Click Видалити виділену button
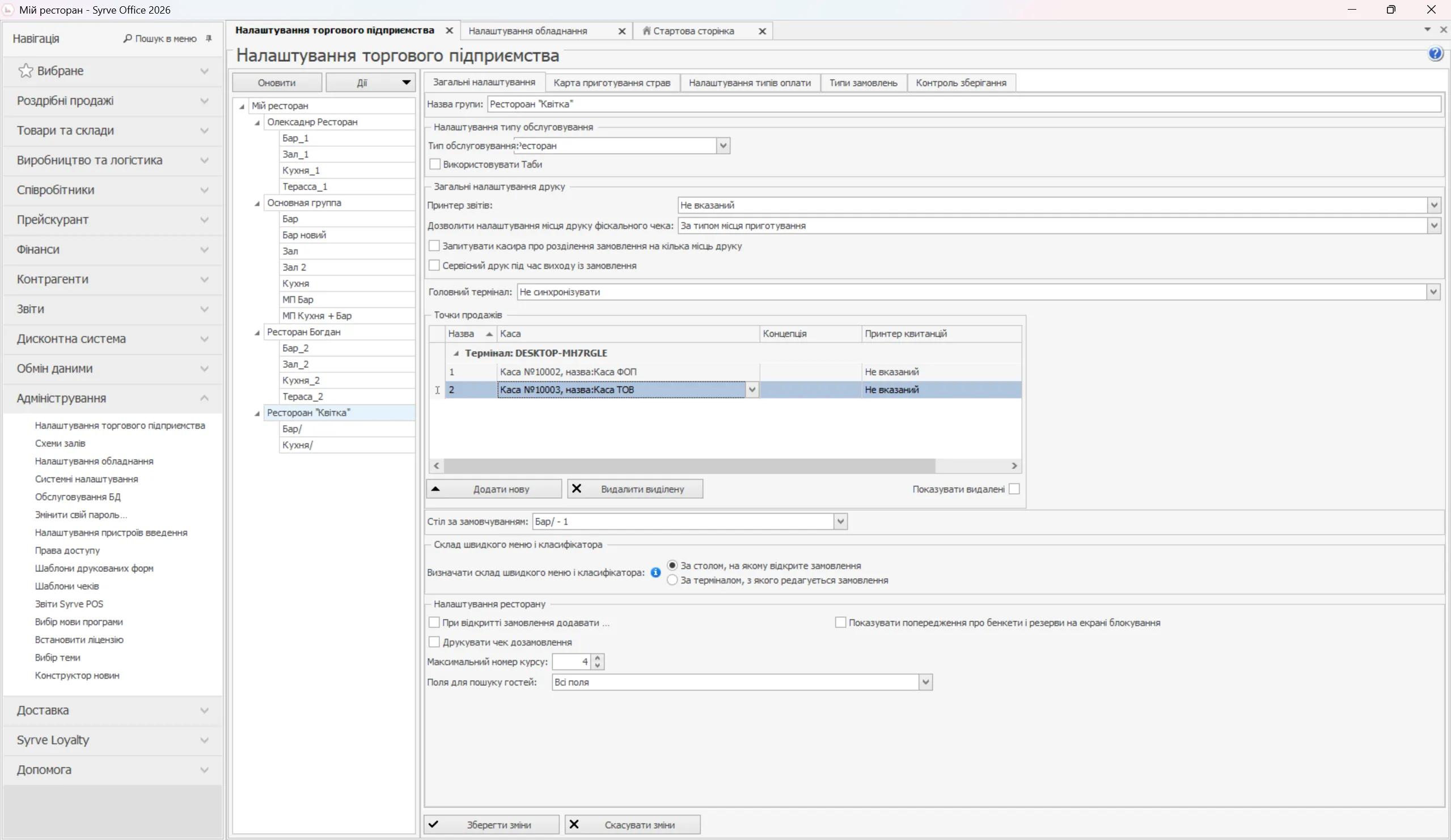Screen dimensions: 1451x840 635,489
